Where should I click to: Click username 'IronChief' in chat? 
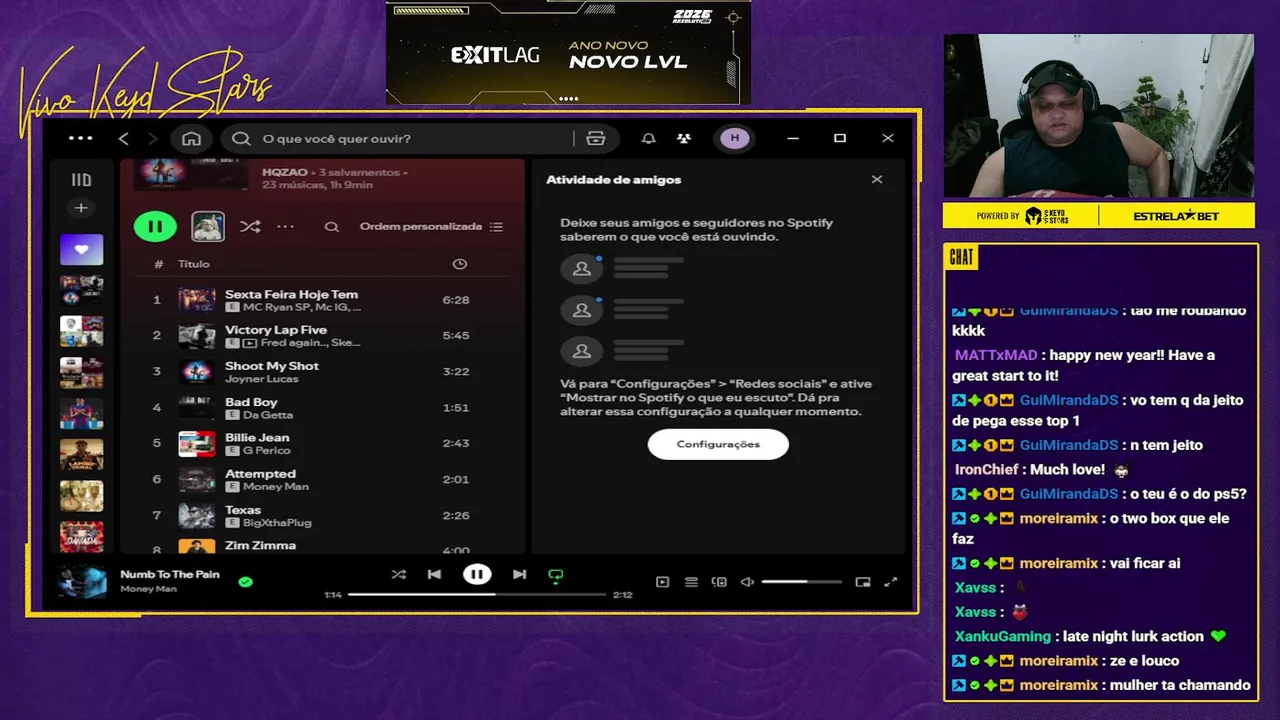coord(986,469)
